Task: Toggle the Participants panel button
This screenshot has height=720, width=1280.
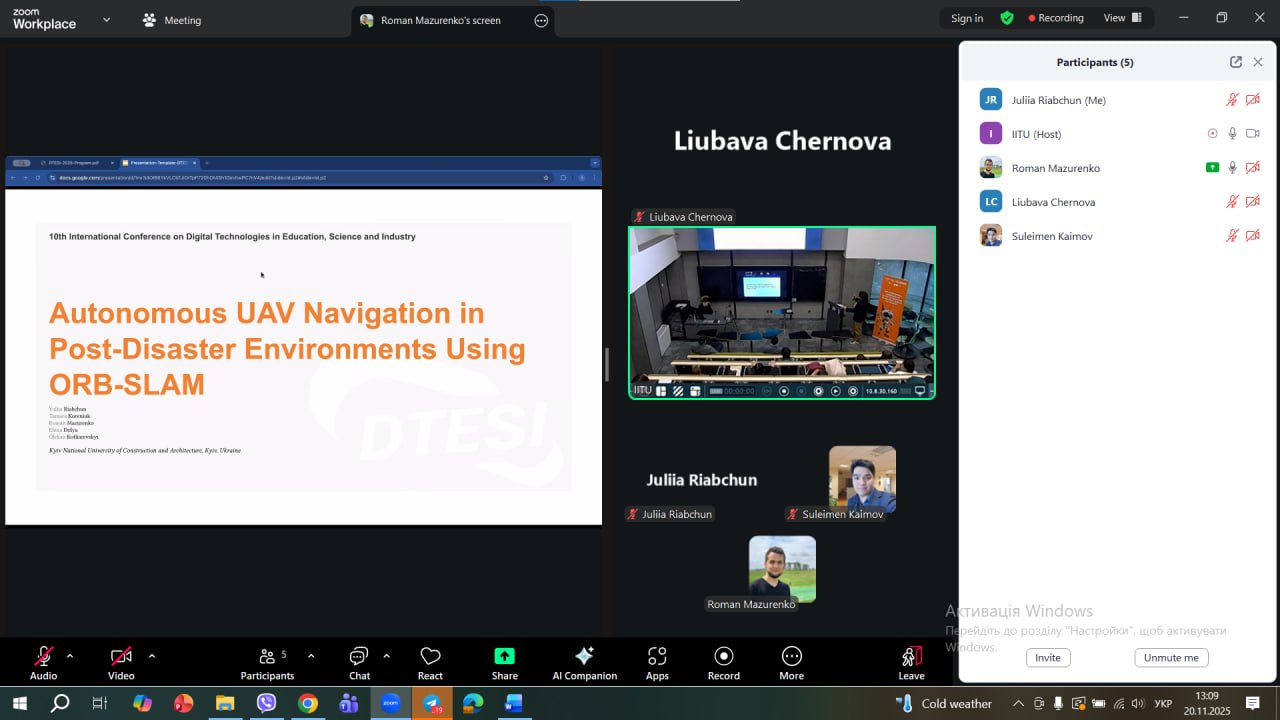Action: (x=267, y=657)
